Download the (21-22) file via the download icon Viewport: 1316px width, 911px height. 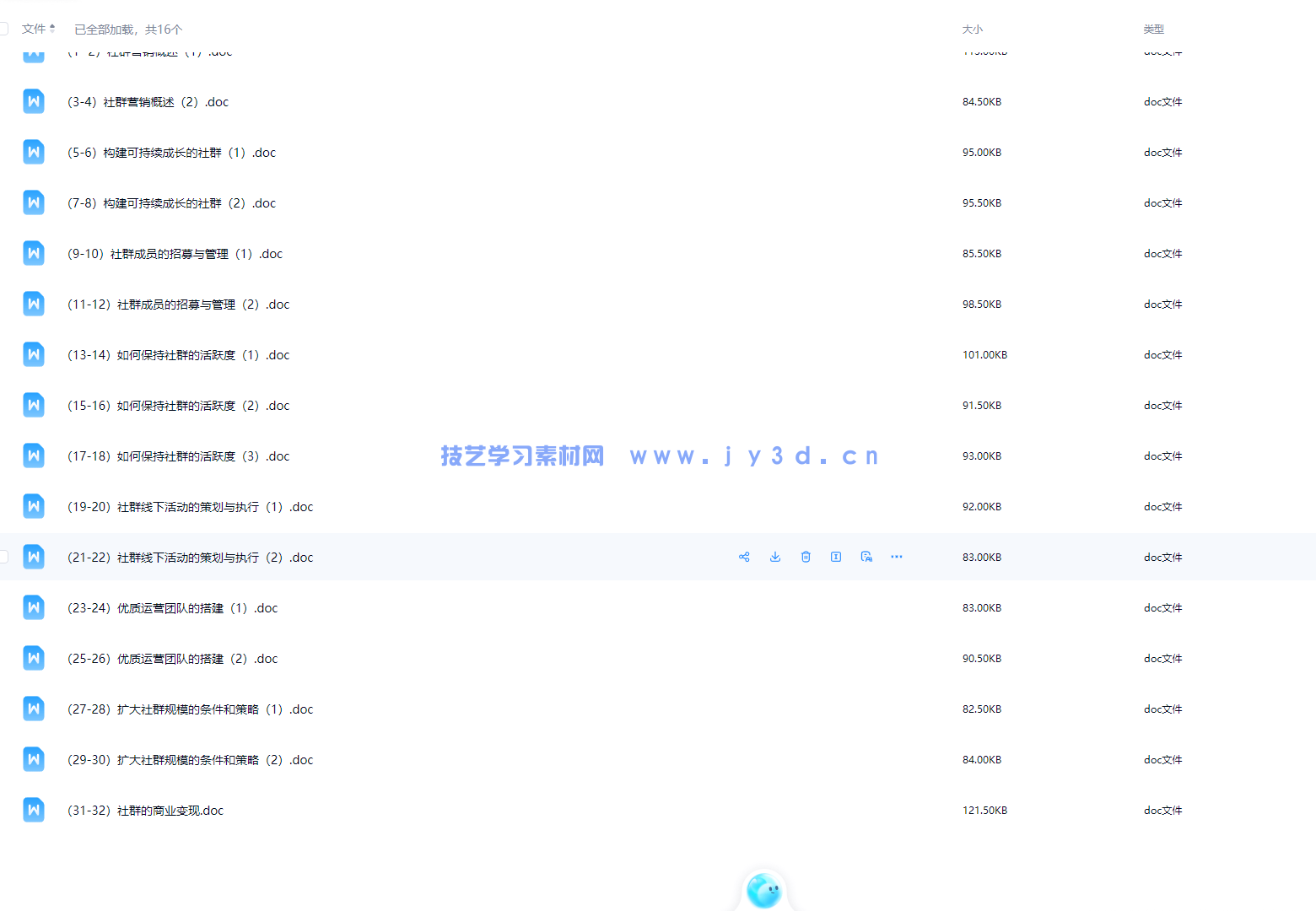click(x=775, y=557)
